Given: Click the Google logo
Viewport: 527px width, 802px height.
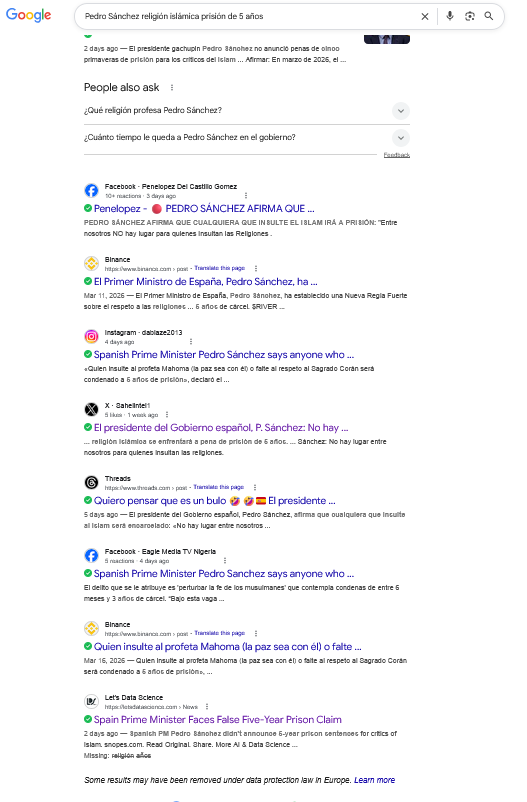Looking at the screenshot, I should click(x=29, y=15).
